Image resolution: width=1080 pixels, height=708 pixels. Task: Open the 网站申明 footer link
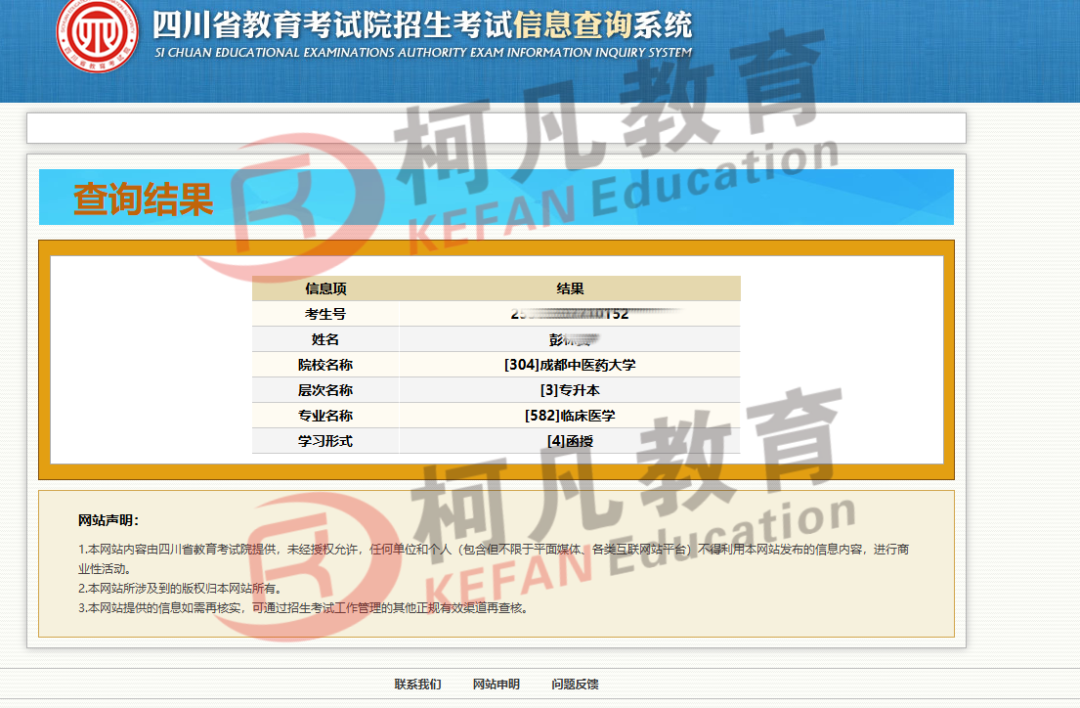496,684
